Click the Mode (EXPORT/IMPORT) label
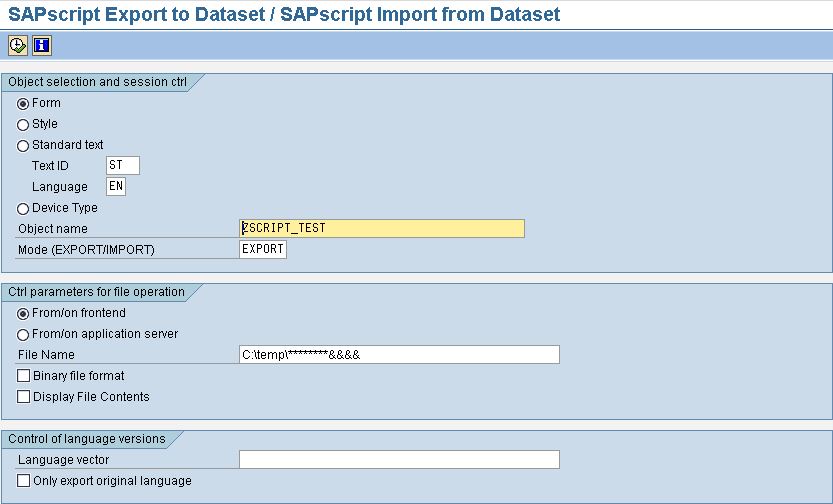Screen dimensions: 833x504 pyautogui.click(x=86, y=250)
